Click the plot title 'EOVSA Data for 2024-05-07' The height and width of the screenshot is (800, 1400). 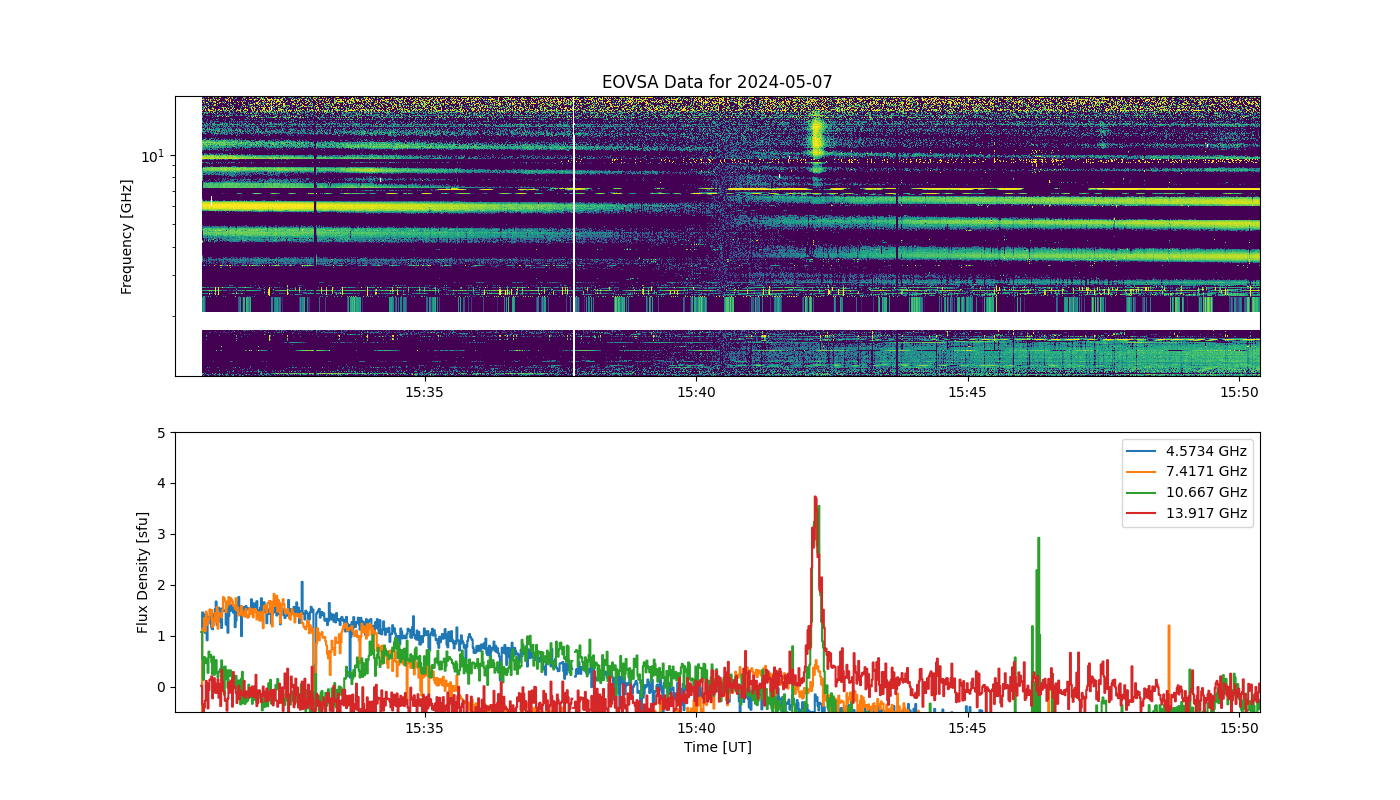717,82
